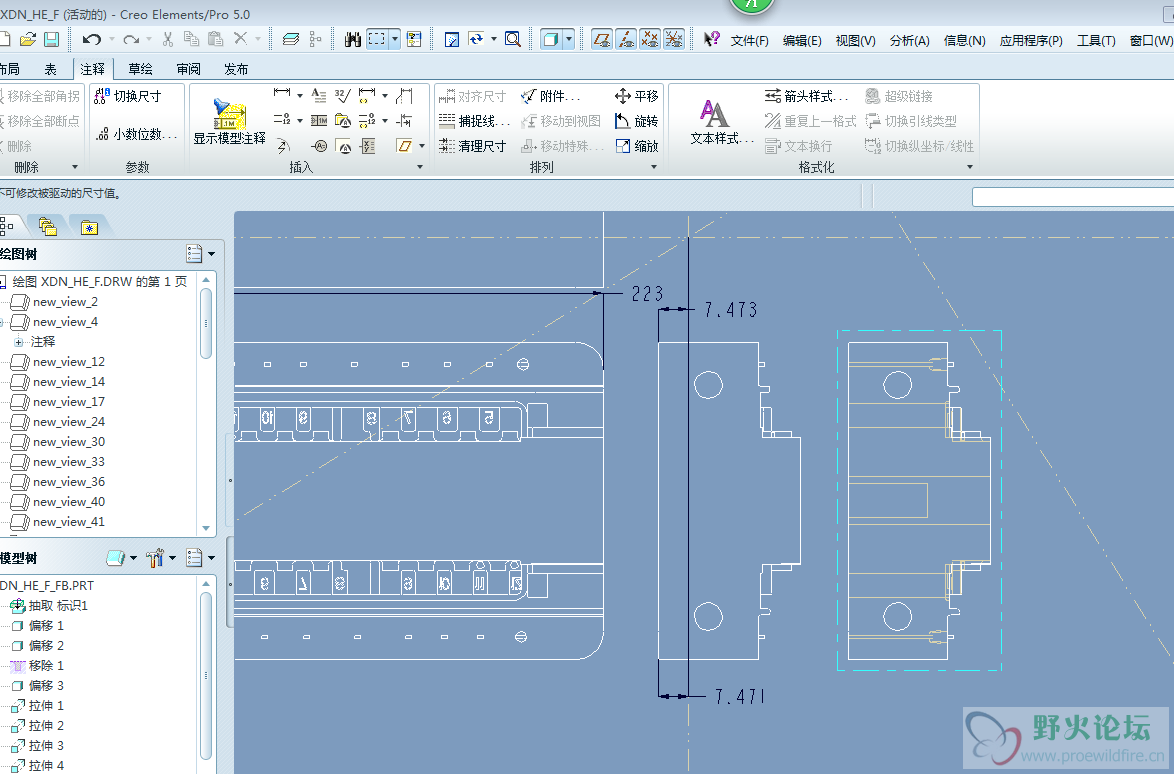Undo the last action
Image resolution: width=1174 pixels, height=774 pixels.
point(91,39)
